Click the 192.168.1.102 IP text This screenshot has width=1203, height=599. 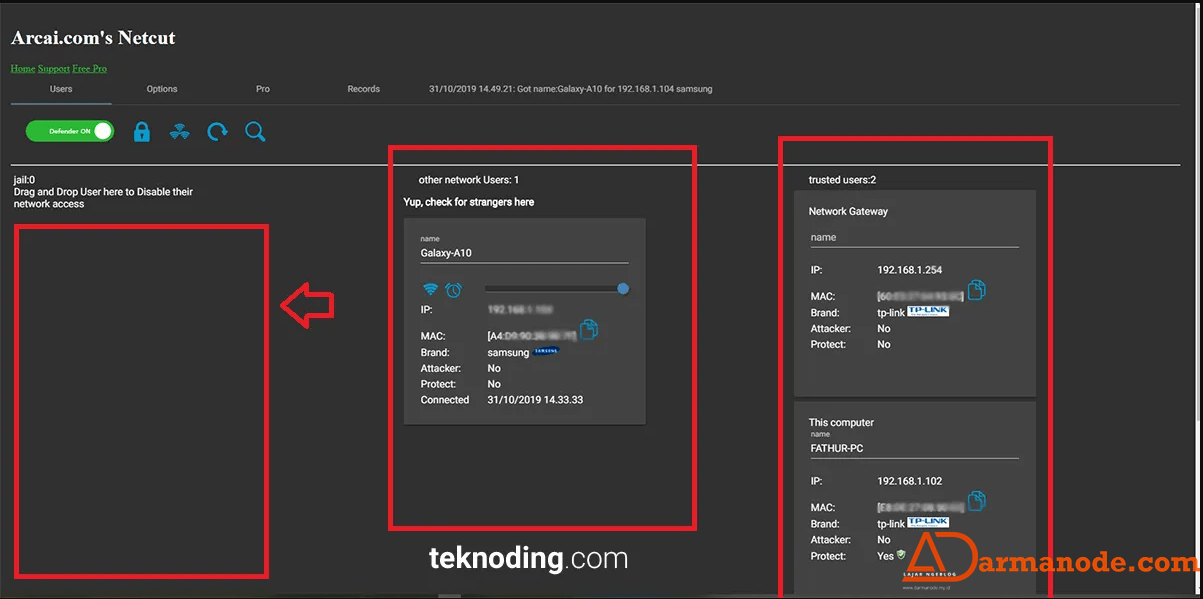point(910,481)
